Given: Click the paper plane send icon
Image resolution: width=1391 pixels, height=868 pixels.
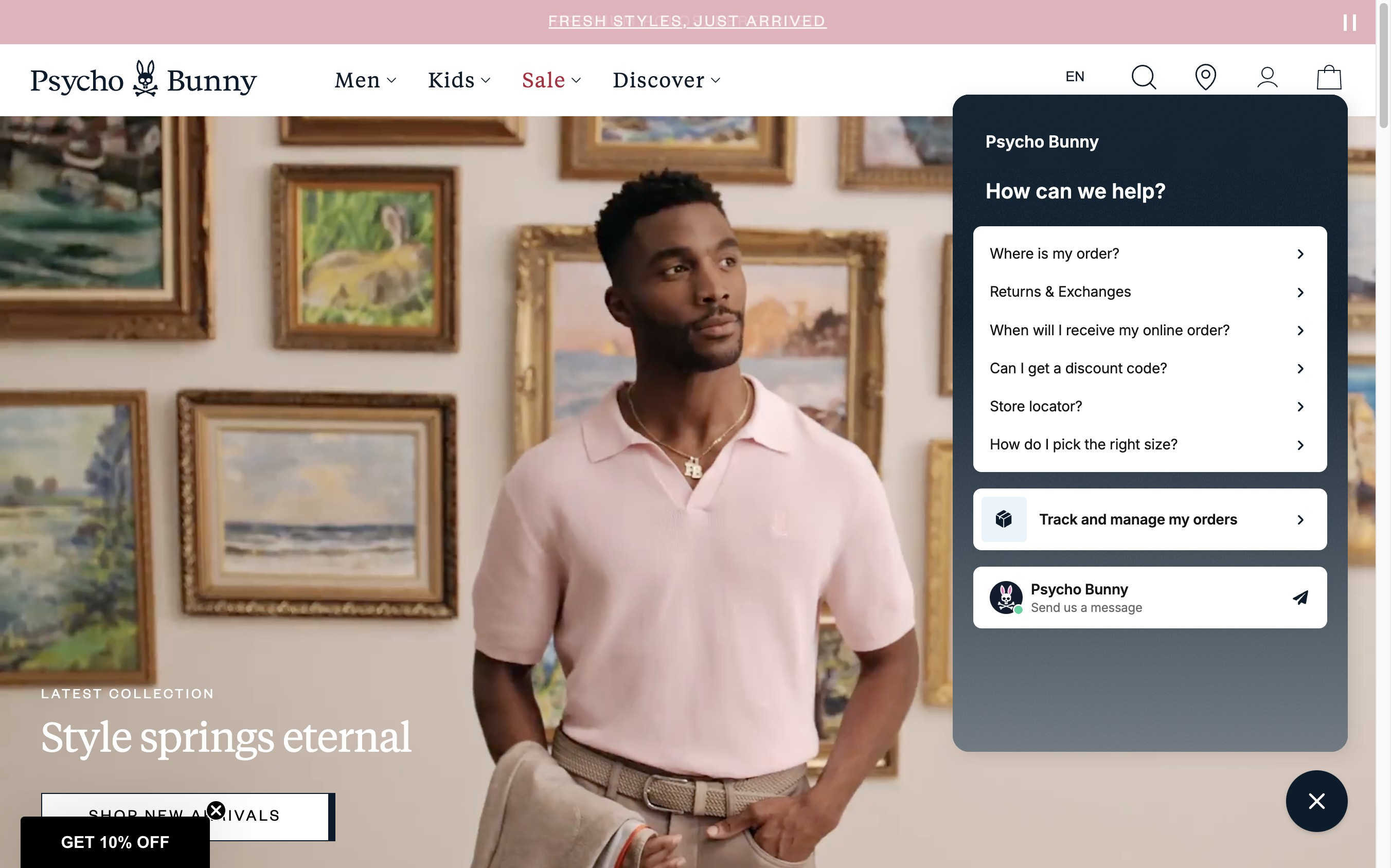Looking at the screenshot, I should pos(1300,598).
